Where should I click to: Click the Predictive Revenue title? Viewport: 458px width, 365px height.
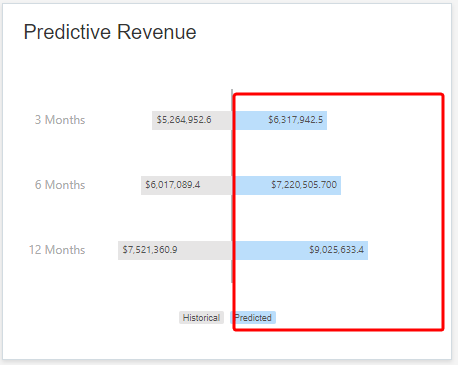click(x=110, y=32)
